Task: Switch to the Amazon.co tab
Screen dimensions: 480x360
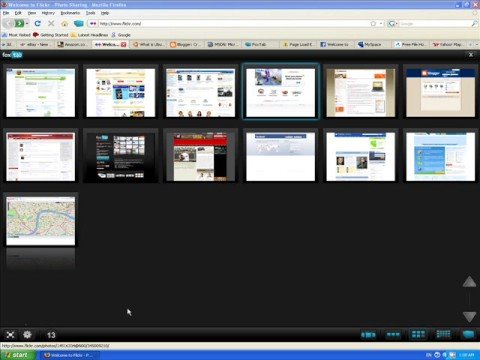Action: point(72,44)
